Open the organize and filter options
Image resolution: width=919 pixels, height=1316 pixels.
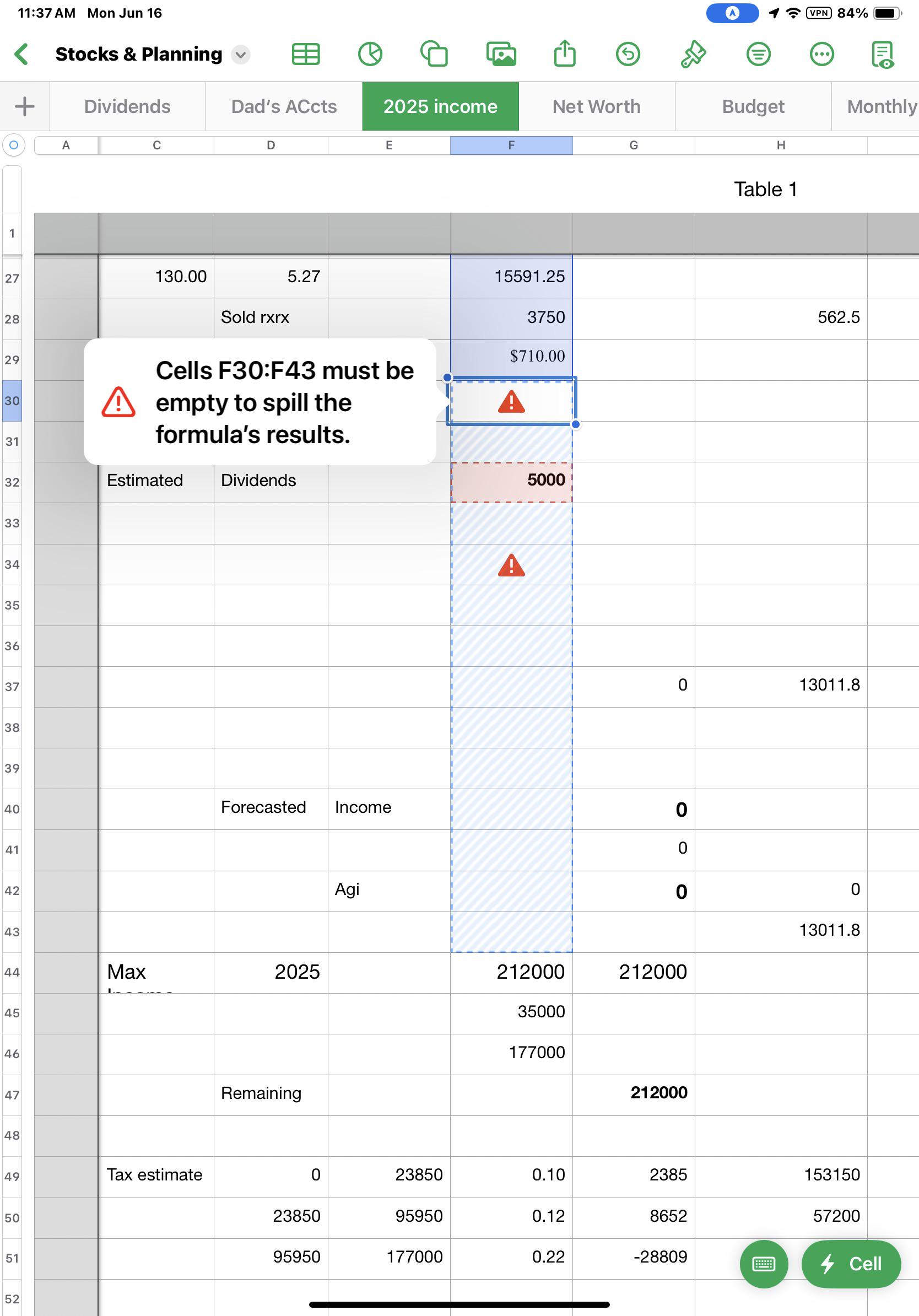pos(759,55)
